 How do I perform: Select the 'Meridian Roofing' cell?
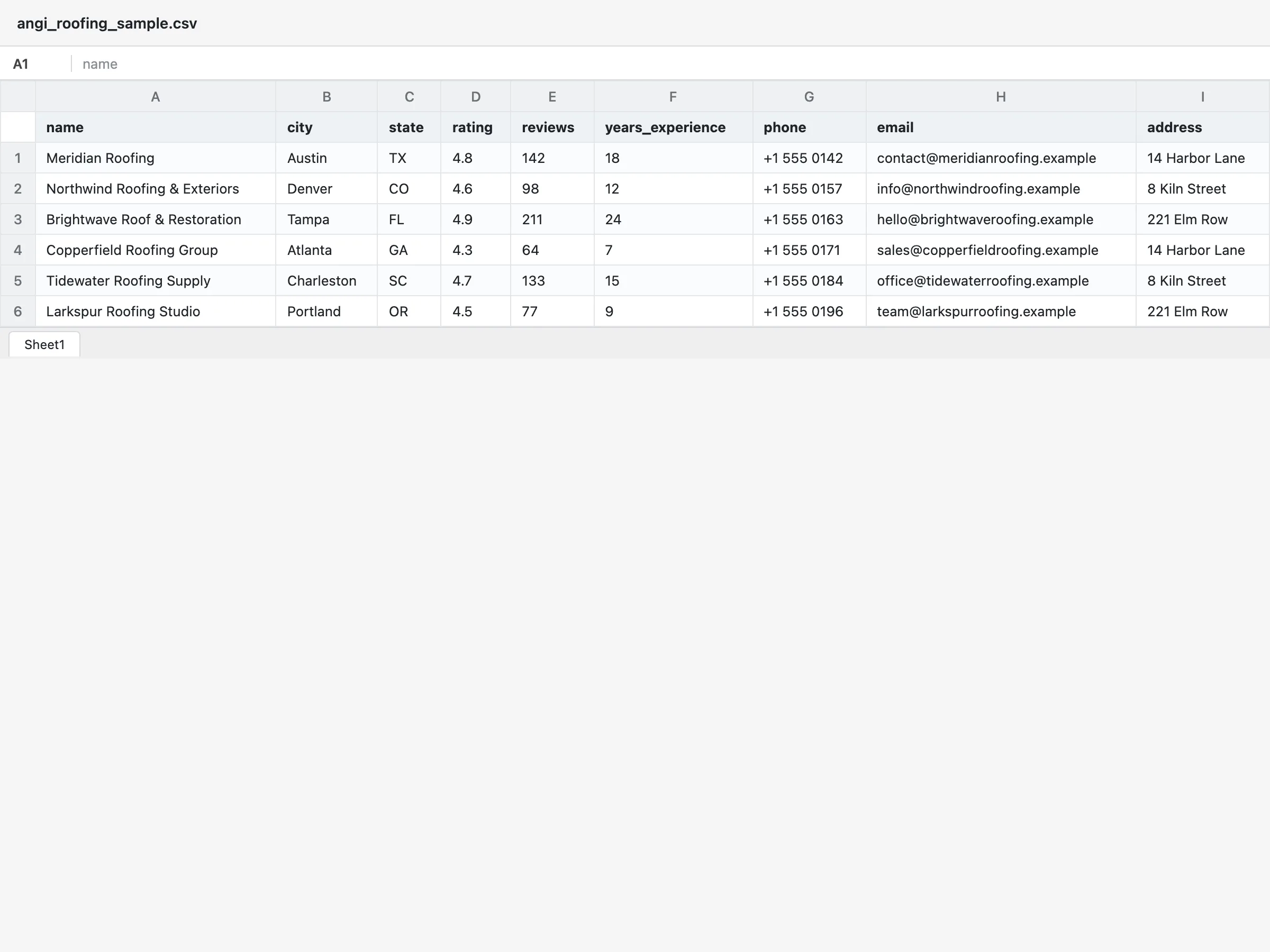pos(155,158)
